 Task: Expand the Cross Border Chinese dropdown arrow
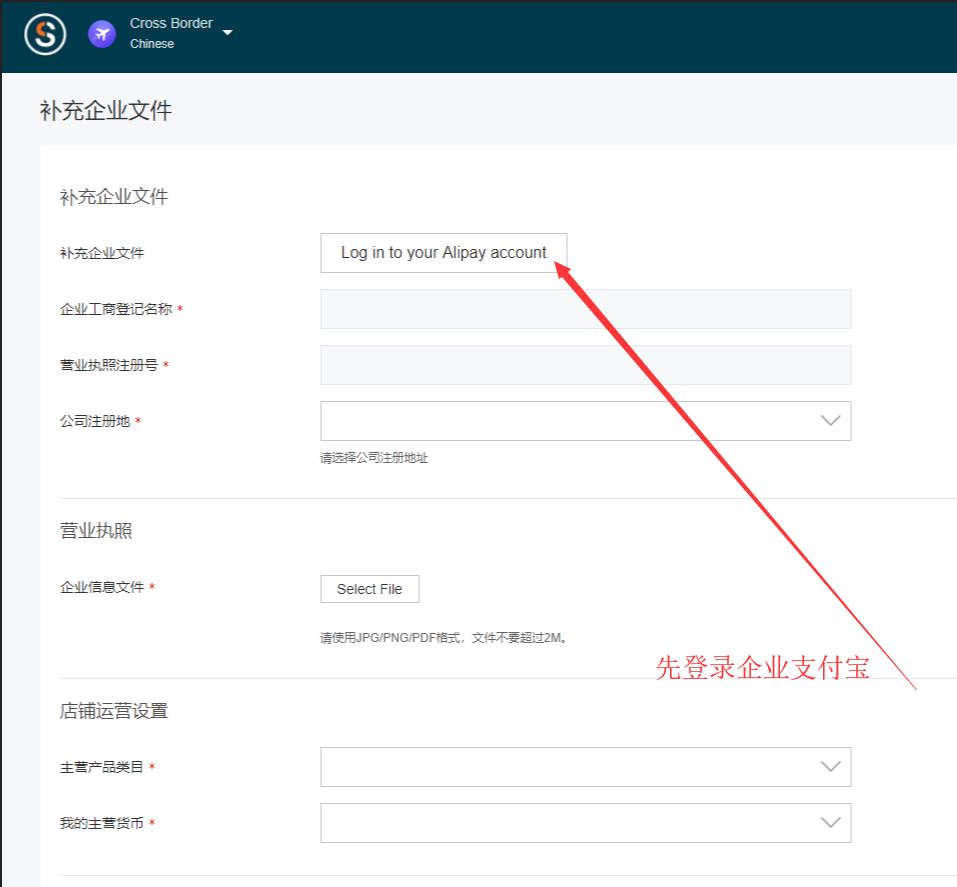pos(228,33)
